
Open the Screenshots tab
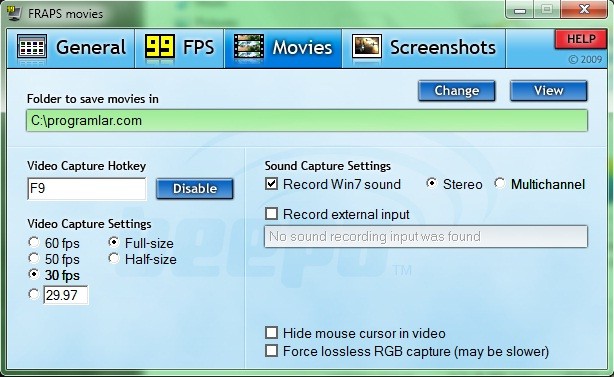424,48
